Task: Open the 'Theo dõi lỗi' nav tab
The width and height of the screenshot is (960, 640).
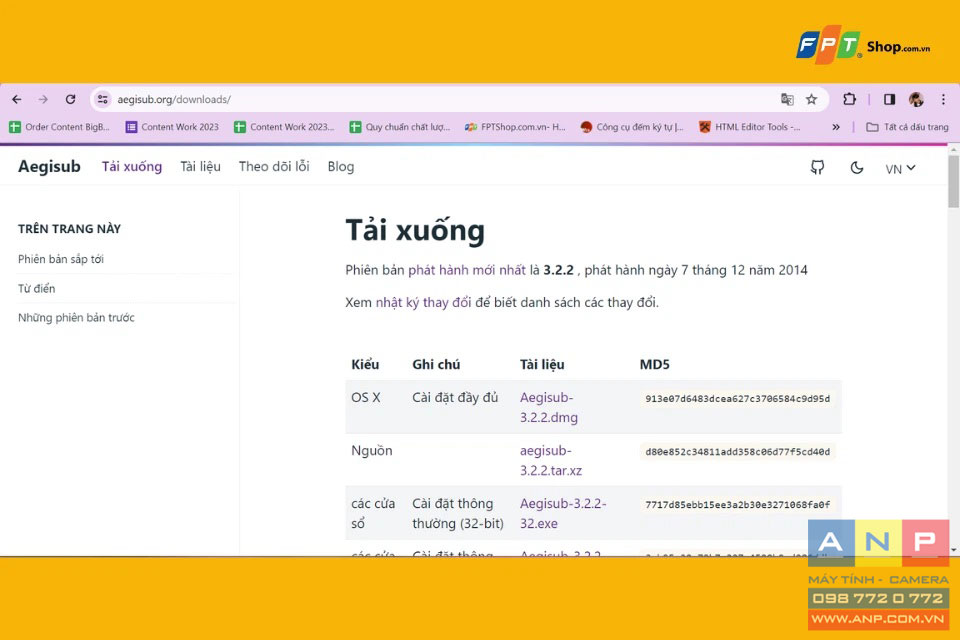Action: pyautogui.click(x=274, y=167)
